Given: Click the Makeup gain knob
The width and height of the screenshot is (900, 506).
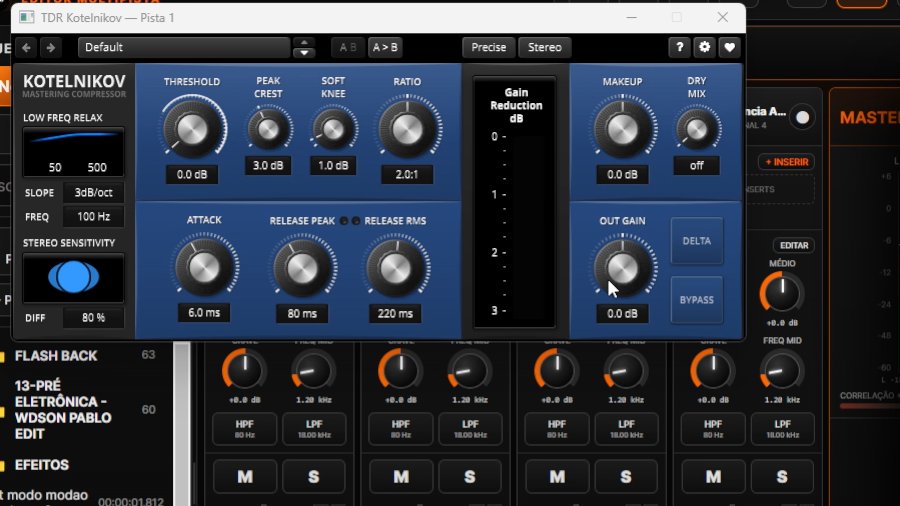Looking at the screenshot, I should (x=623, y=129).
